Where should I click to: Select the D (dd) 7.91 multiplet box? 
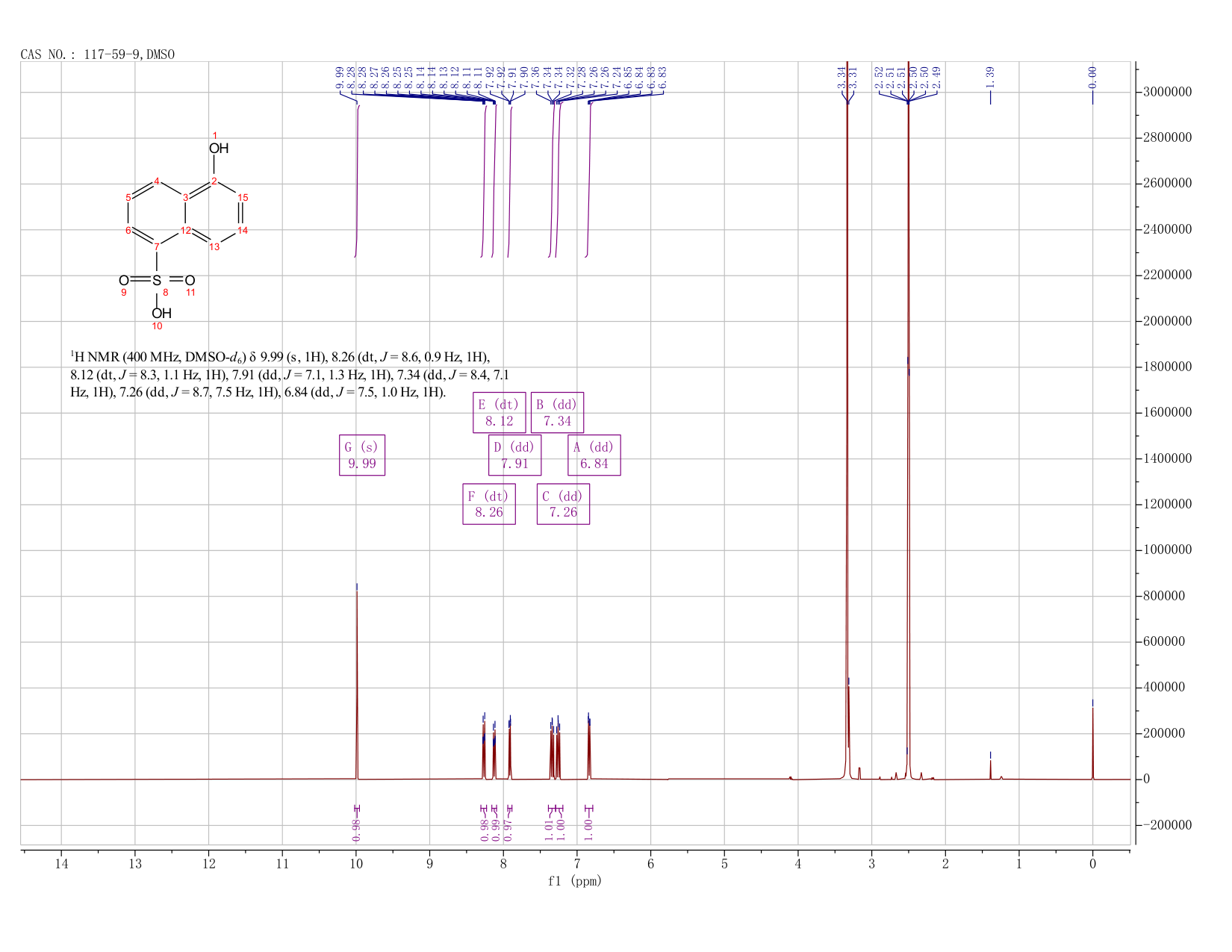515,455
